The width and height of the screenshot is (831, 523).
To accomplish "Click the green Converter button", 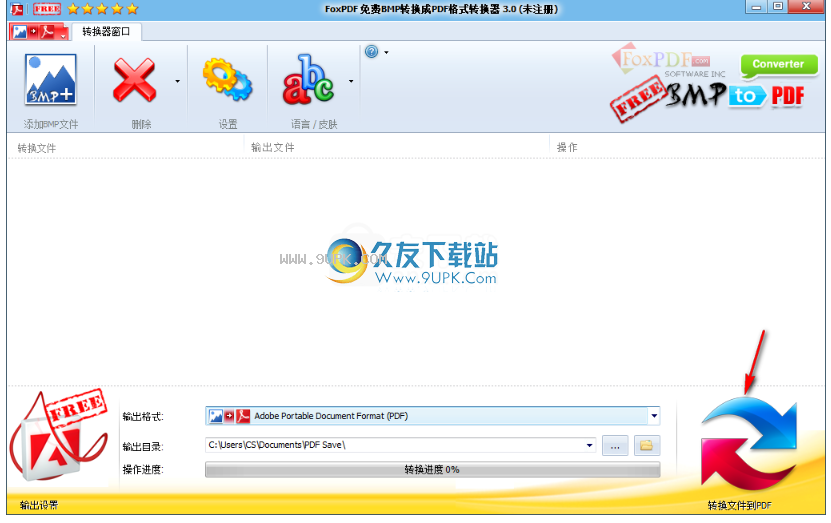I will [x=779, y=65].
